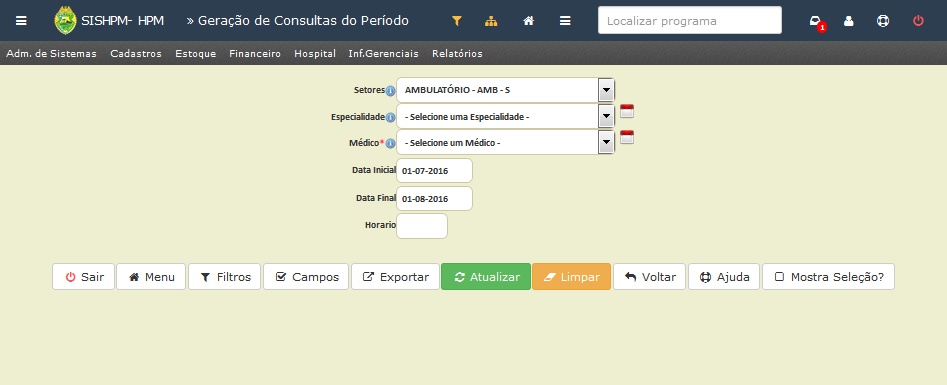
Task: Click the info icon next to Setores
Action: point(390,91)
